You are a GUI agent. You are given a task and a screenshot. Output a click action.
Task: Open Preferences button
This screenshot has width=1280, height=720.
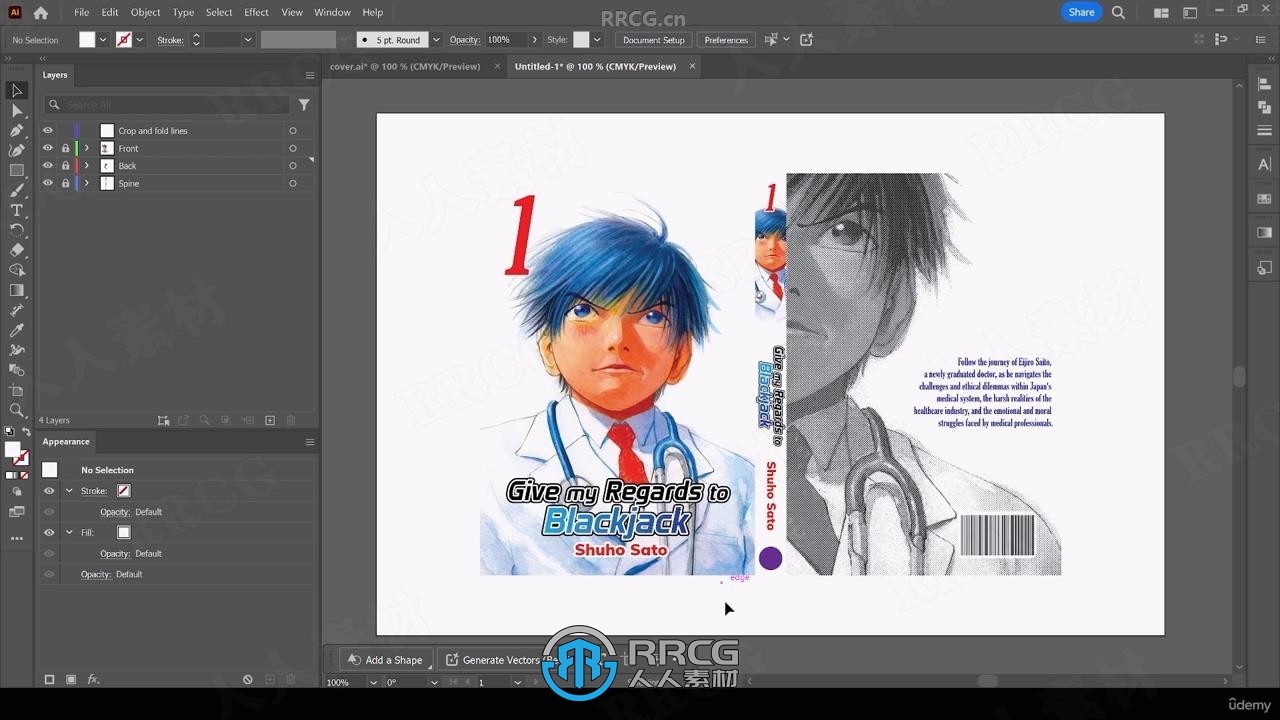726,40
